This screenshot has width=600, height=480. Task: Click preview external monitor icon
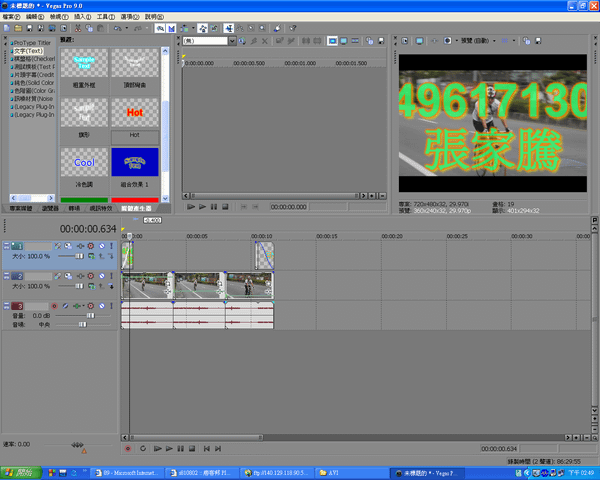[x=419, y=41]
